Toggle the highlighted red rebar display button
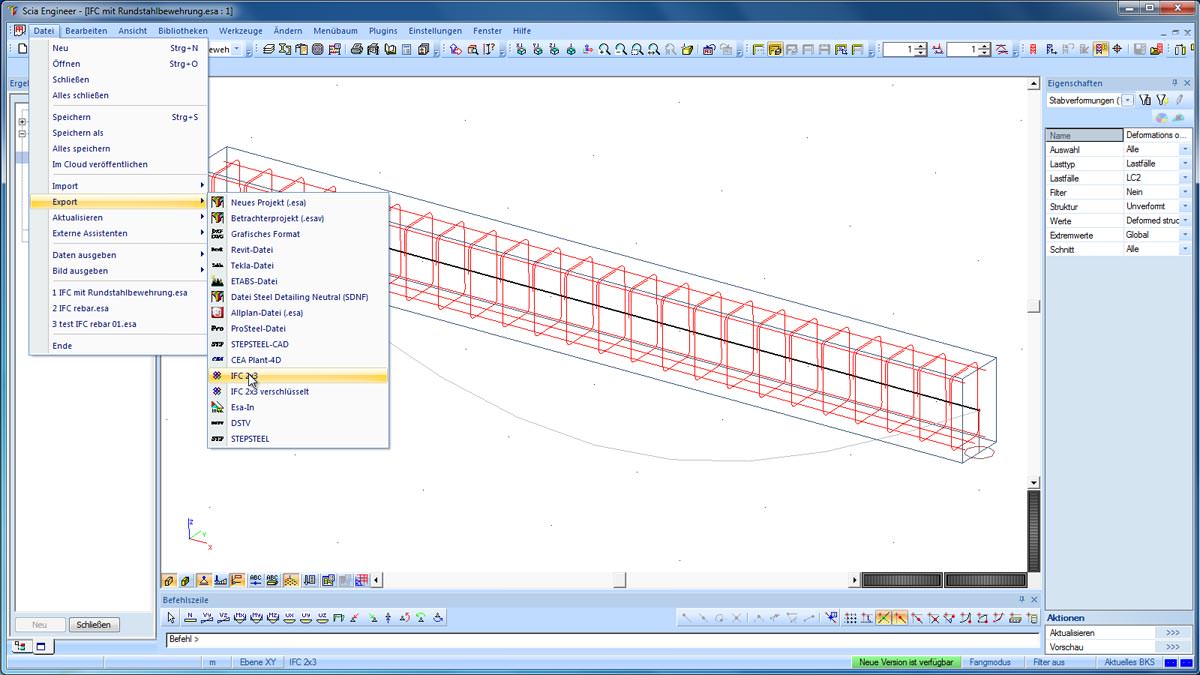The image size is (1200, 675). click(x=1100, y=49)
